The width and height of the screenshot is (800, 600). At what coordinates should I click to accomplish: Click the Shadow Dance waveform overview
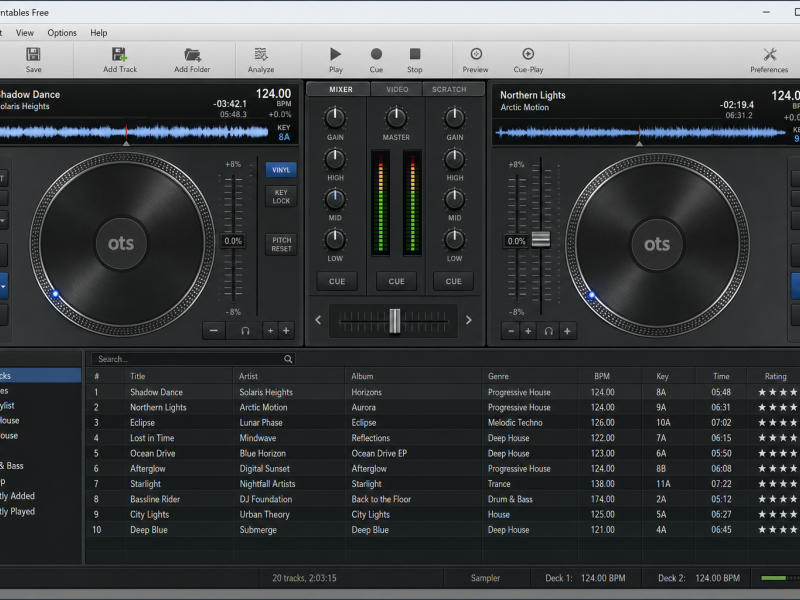pyautogui.click(x=134, y=133)
